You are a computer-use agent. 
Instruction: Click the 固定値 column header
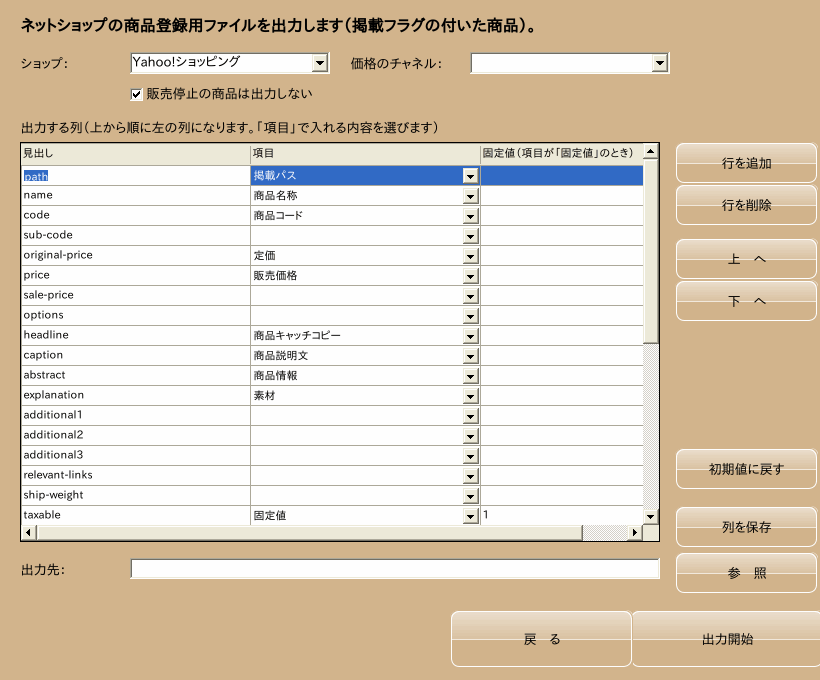pos(562,154)
